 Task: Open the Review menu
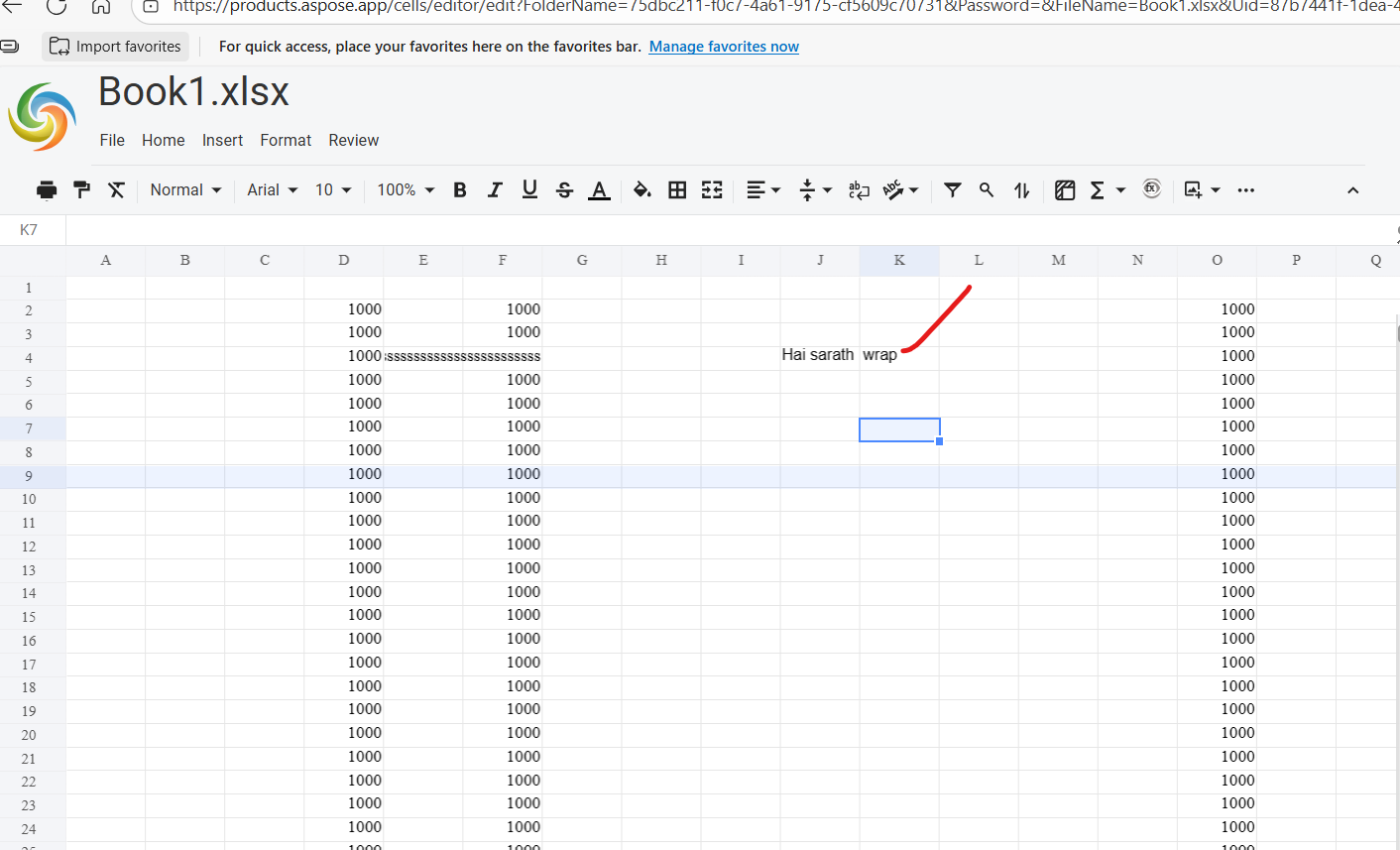click(x=354, y=141)
